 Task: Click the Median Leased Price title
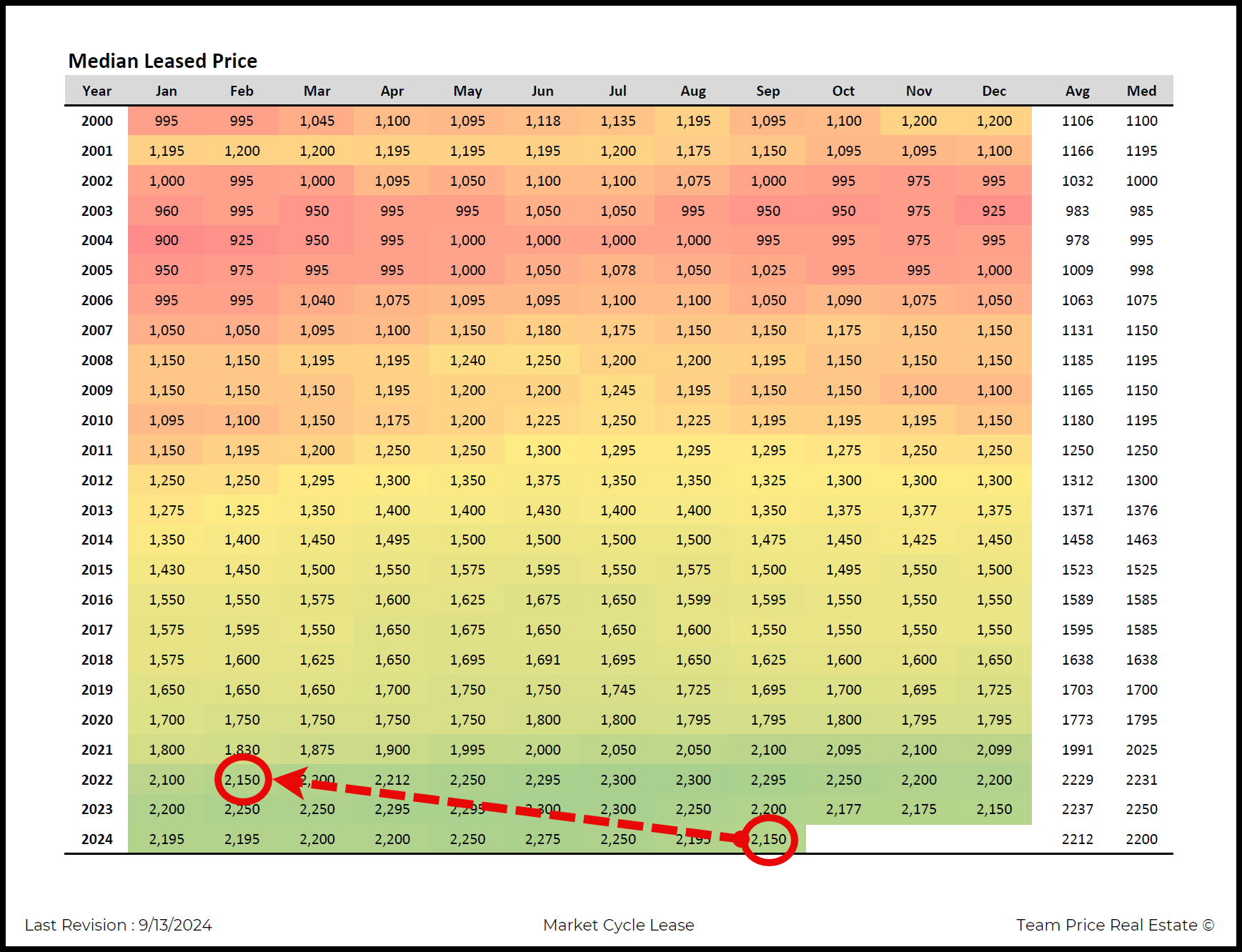point(162,61)
